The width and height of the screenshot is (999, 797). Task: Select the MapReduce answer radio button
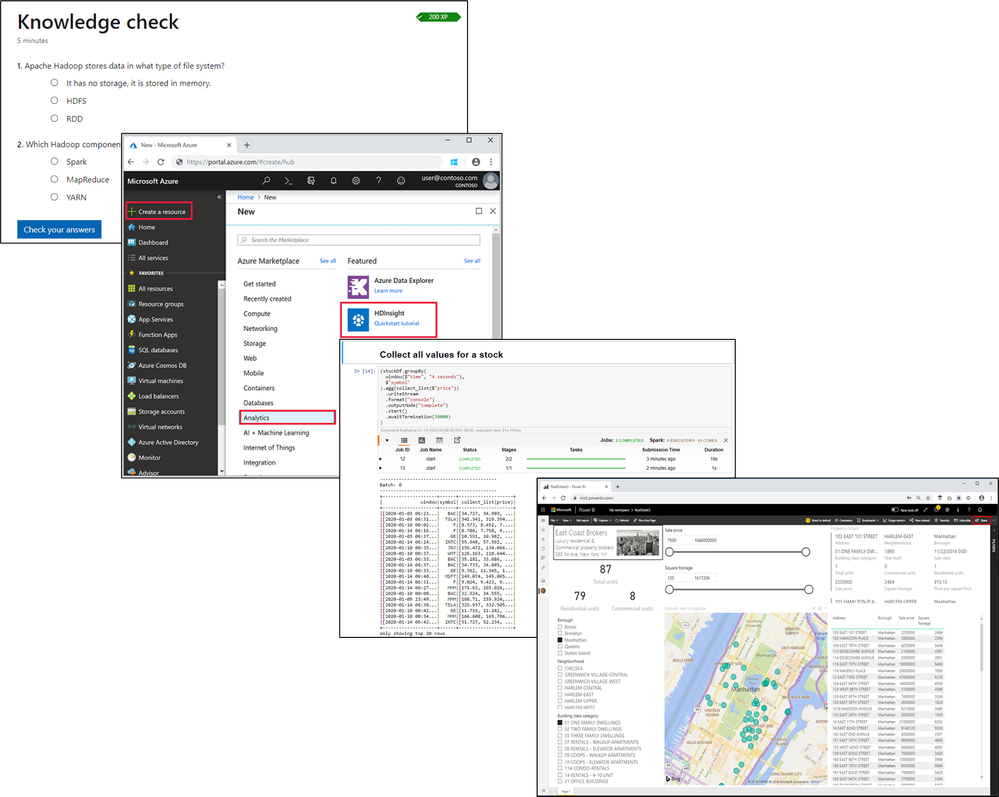[x=54, y=179]
